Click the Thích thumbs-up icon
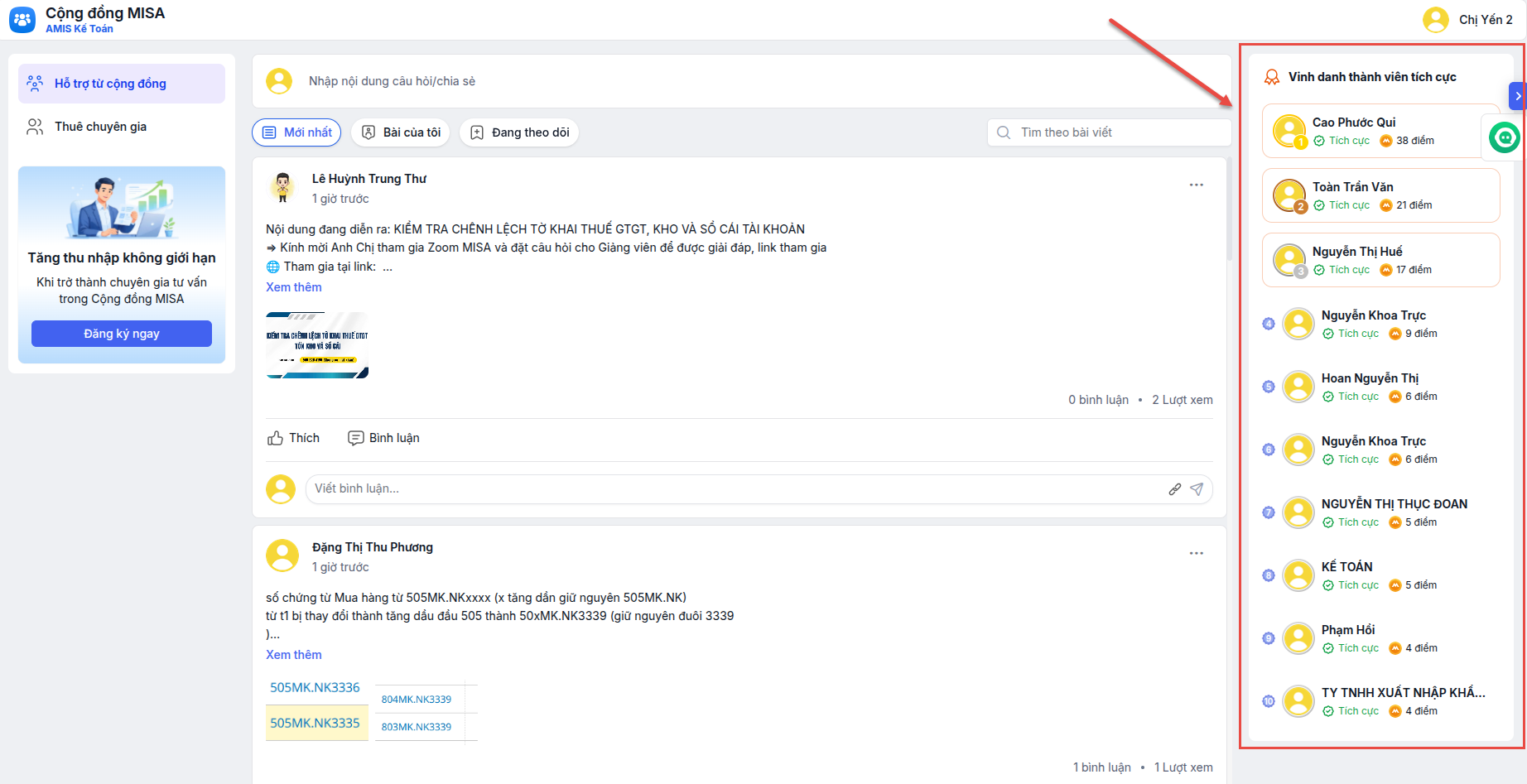Image resolution: width=1527 pixels, height=784 pixels. point(276,438)
